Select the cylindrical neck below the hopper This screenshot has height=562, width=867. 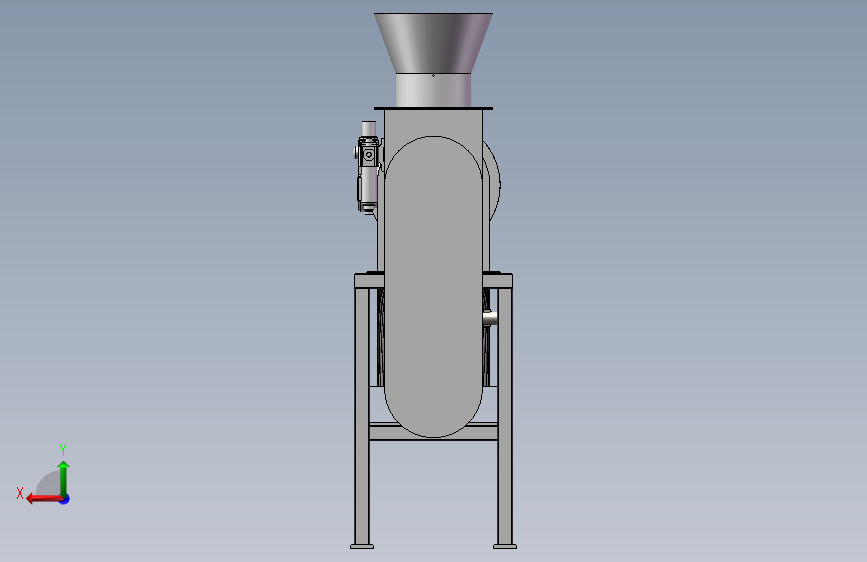point(433,90)
